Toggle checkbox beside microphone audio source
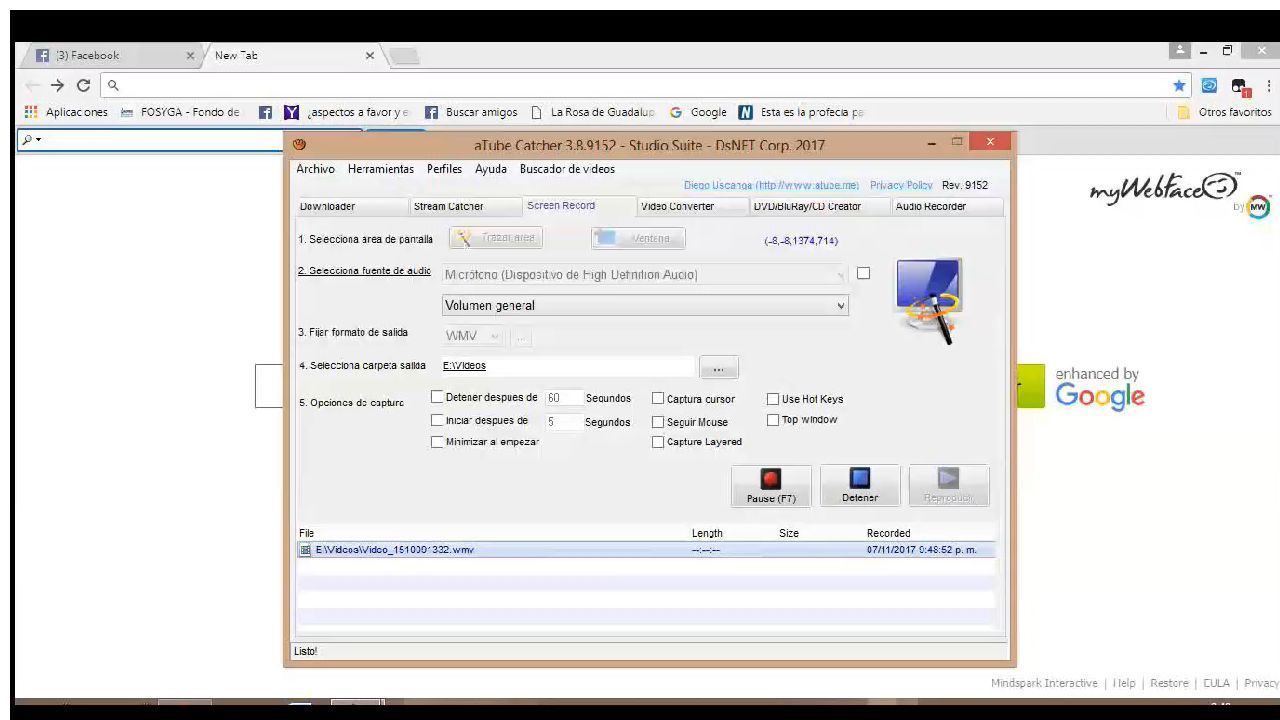Screen dimensions: 1280x720 tap(863, 273)
